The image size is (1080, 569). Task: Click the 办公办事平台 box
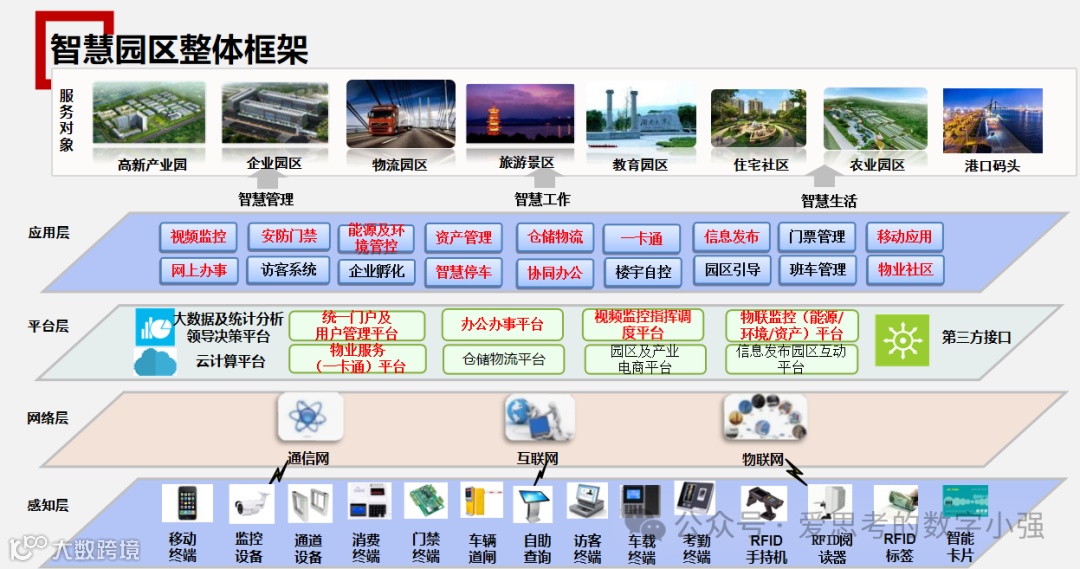point(503,324)
